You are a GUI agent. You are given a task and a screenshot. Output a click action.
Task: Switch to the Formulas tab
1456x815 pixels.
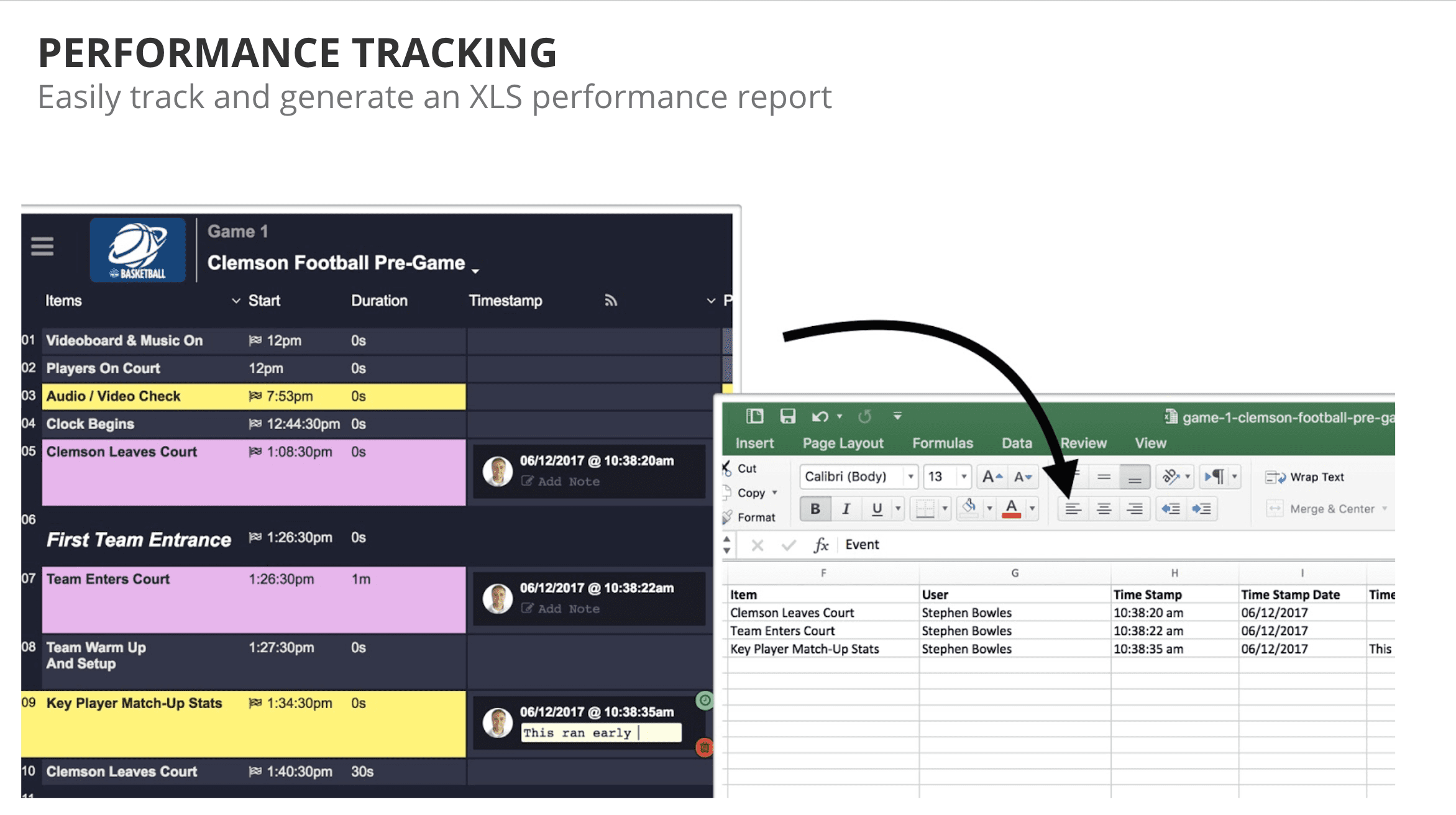[x=943, y=443]
